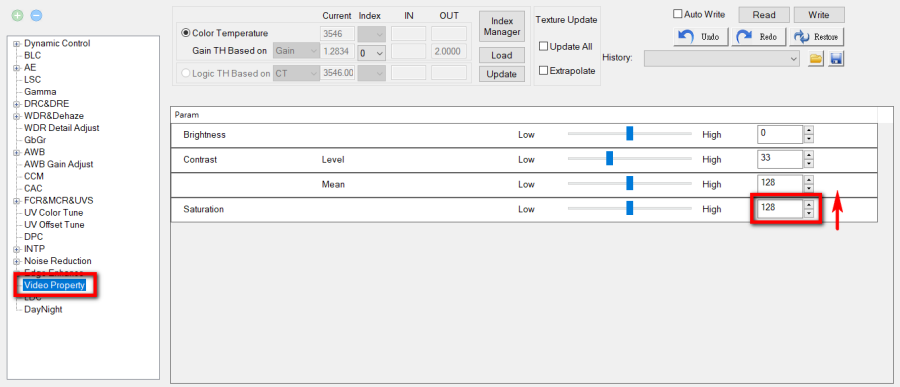Select DayNight in the tree
The image size is (900, 387).
coord(43,309)
